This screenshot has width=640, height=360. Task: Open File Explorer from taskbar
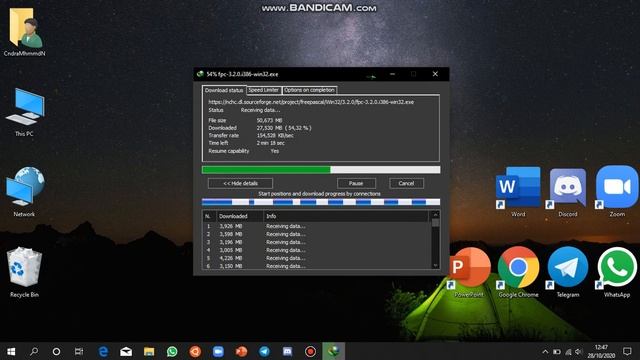149,351
